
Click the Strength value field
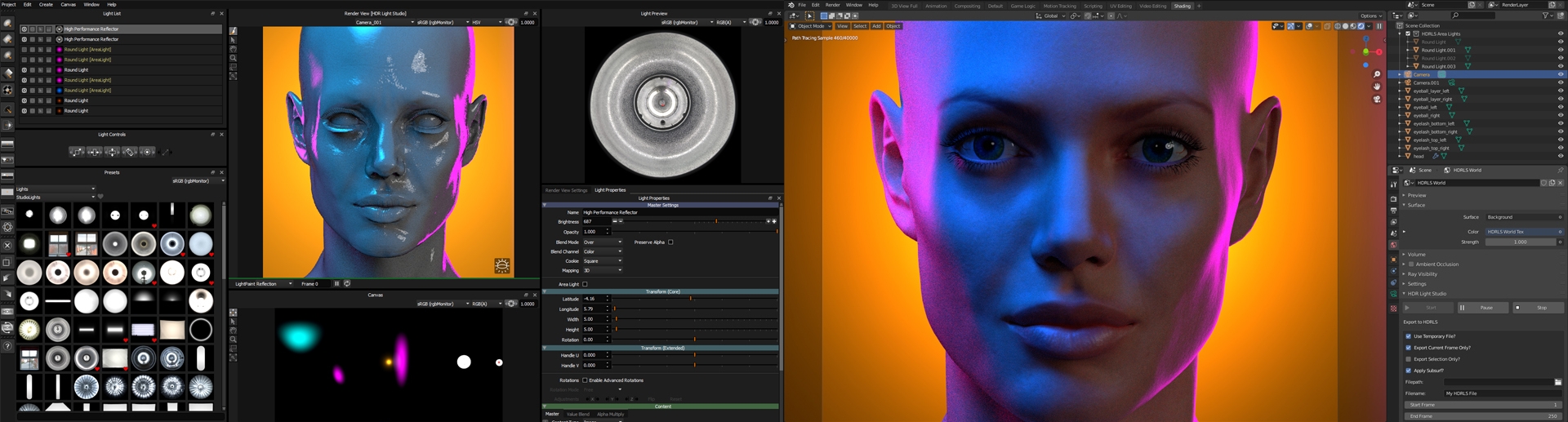[1520, 242]
